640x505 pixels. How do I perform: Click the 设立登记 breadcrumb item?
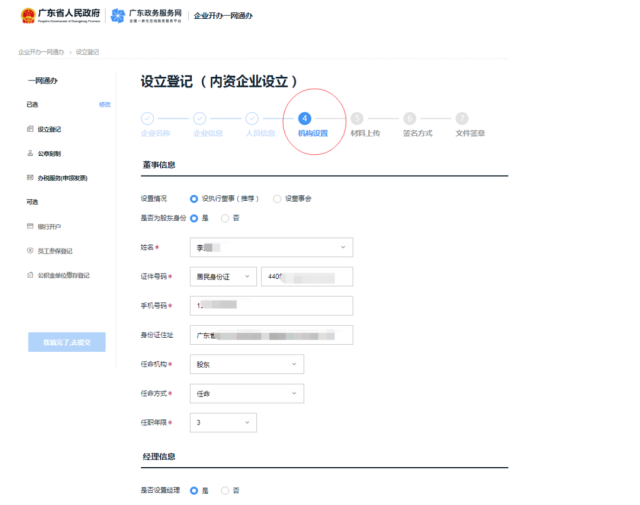coord(87,52)
